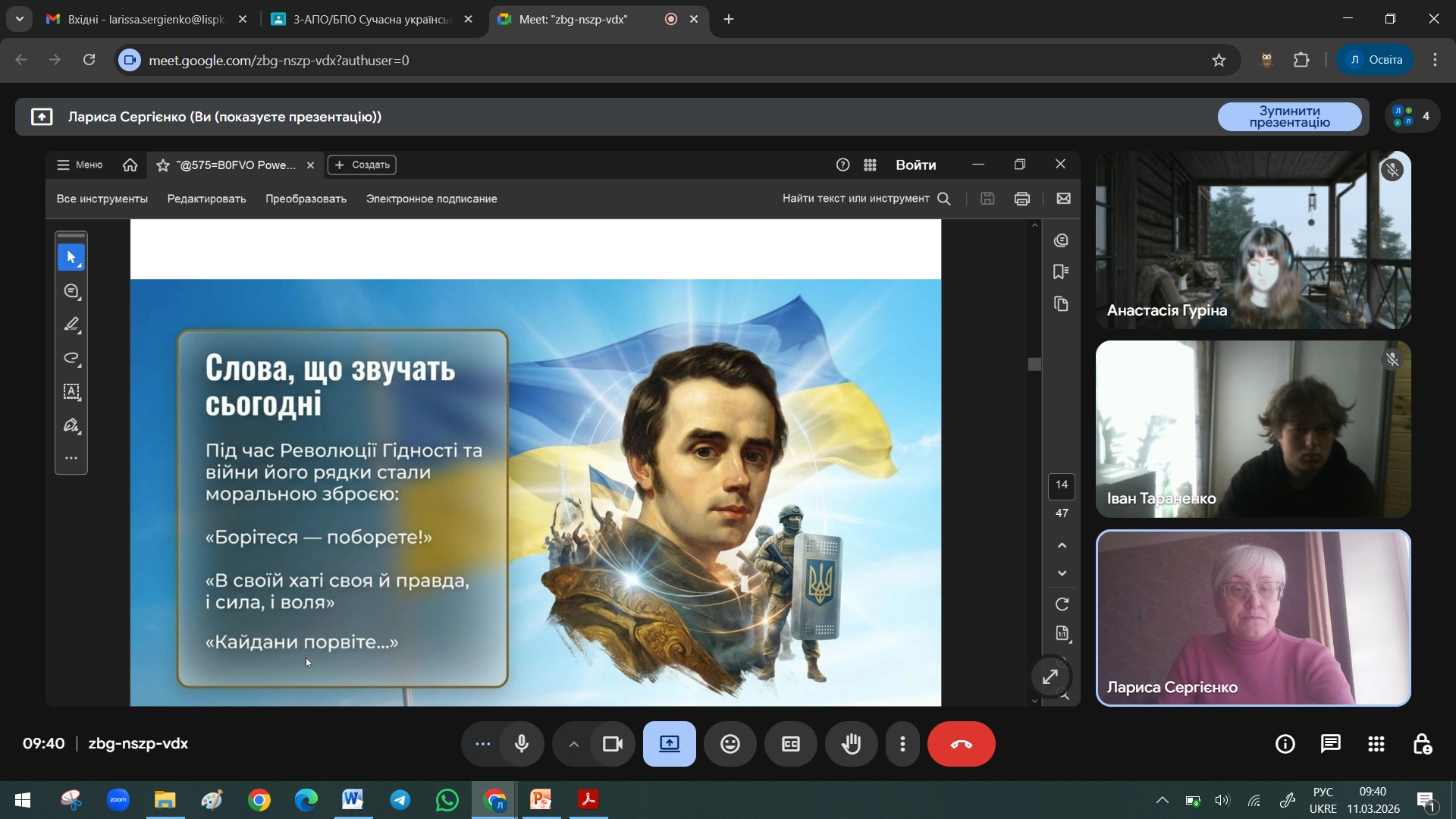Show meeting details info icon
The height and width of the screenshot is (819, 1456).
click(1285, 744)
